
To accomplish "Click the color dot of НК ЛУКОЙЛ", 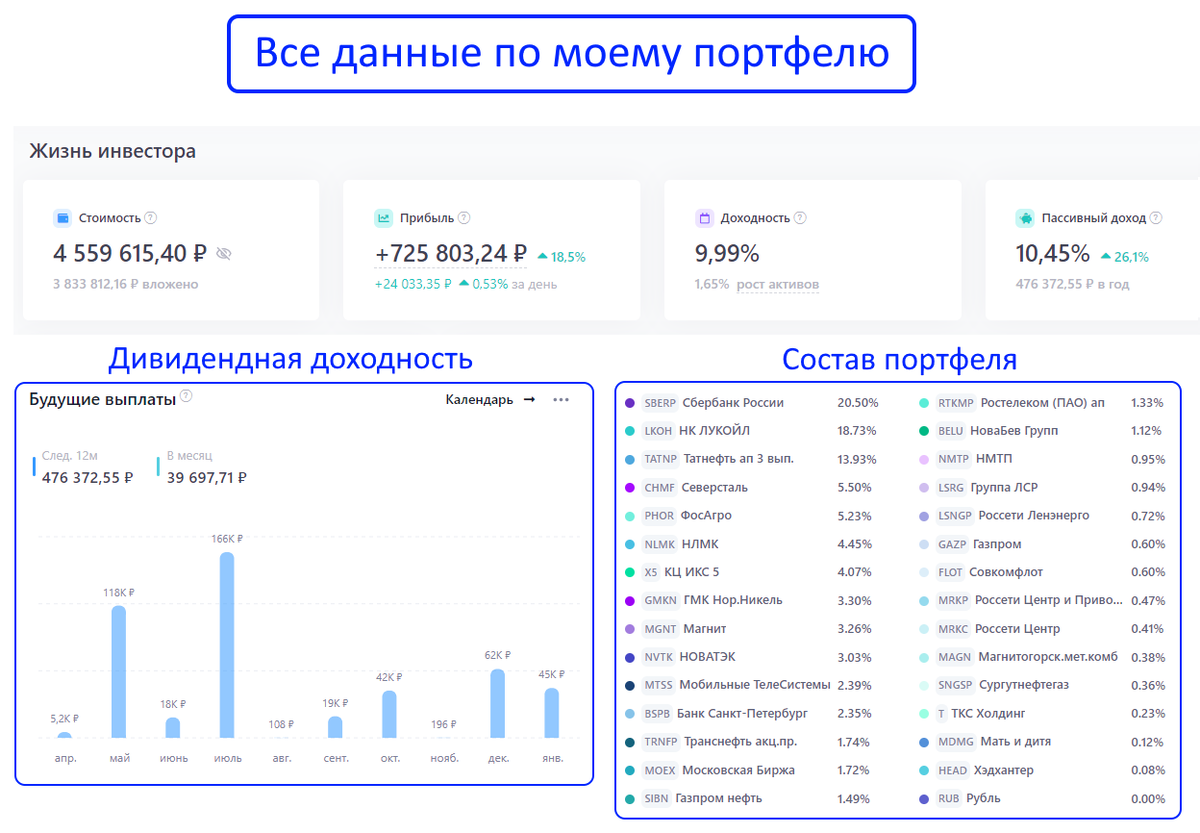I will 629,431.
